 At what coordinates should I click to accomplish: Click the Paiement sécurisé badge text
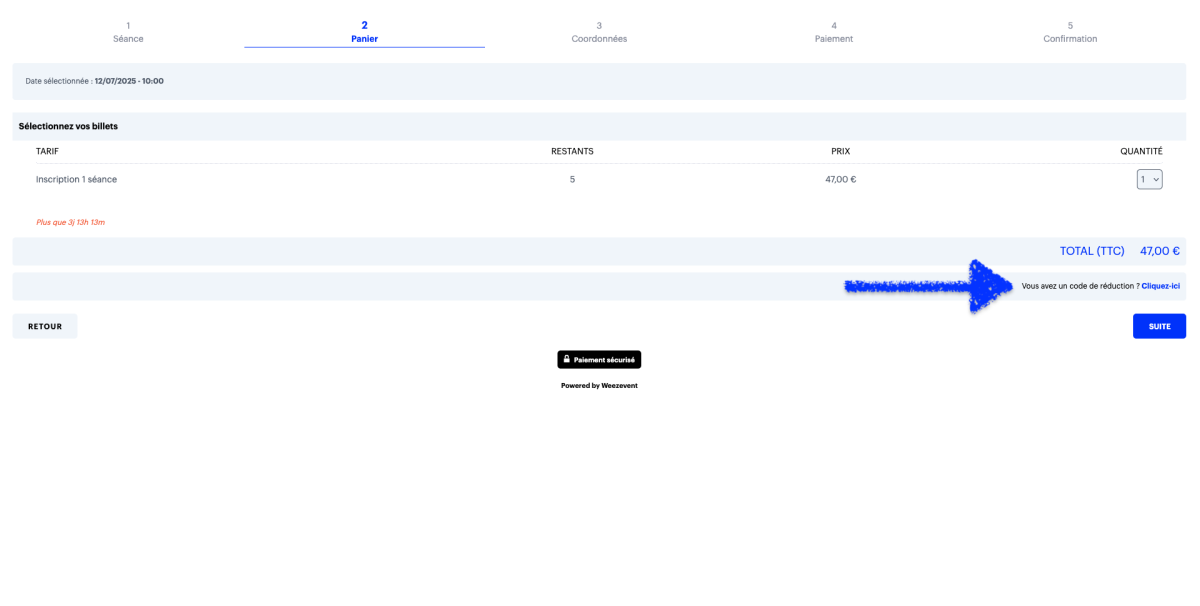tap(605, 359)
